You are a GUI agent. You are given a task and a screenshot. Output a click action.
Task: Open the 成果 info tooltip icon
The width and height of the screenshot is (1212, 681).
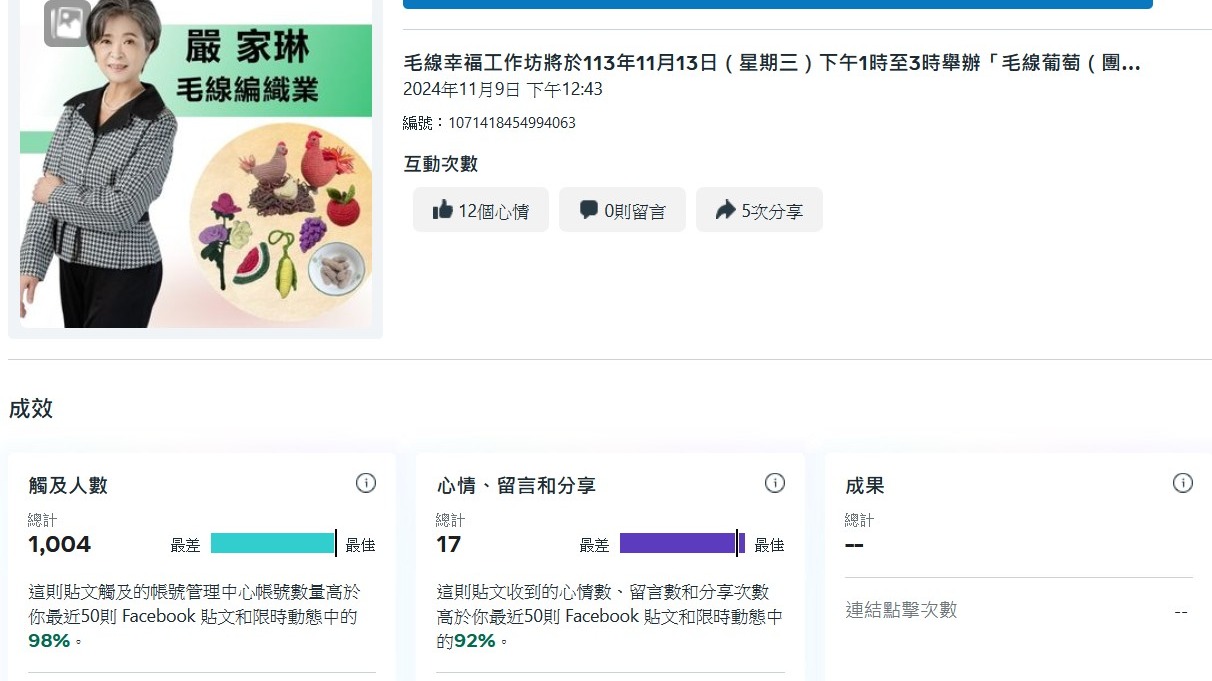(1183, 483)
